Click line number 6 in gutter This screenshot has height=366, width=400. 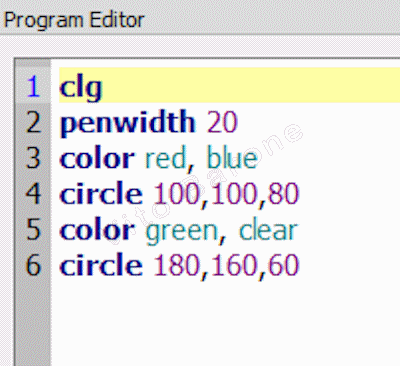33,265
